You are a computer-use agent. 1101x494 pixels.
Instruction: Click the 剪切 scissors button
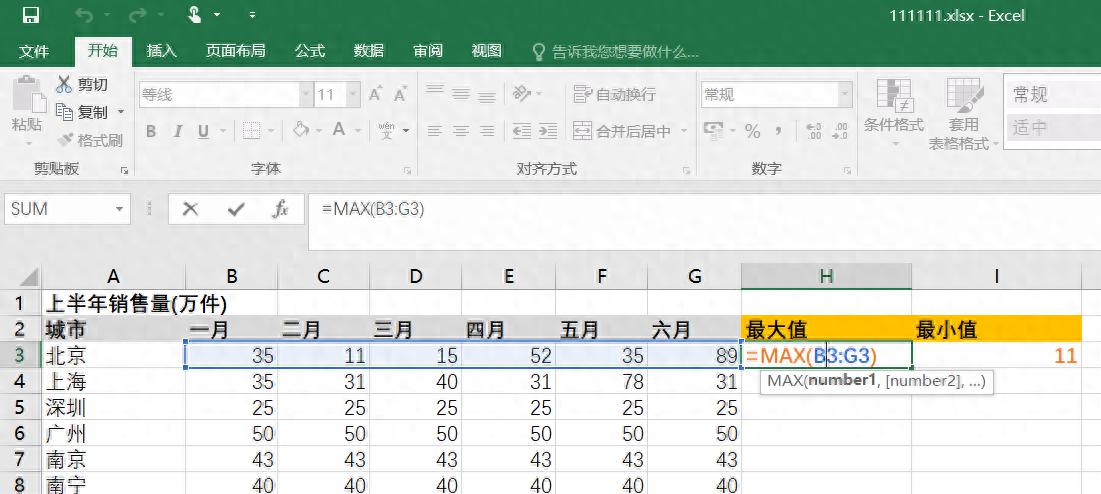point(83,85)
